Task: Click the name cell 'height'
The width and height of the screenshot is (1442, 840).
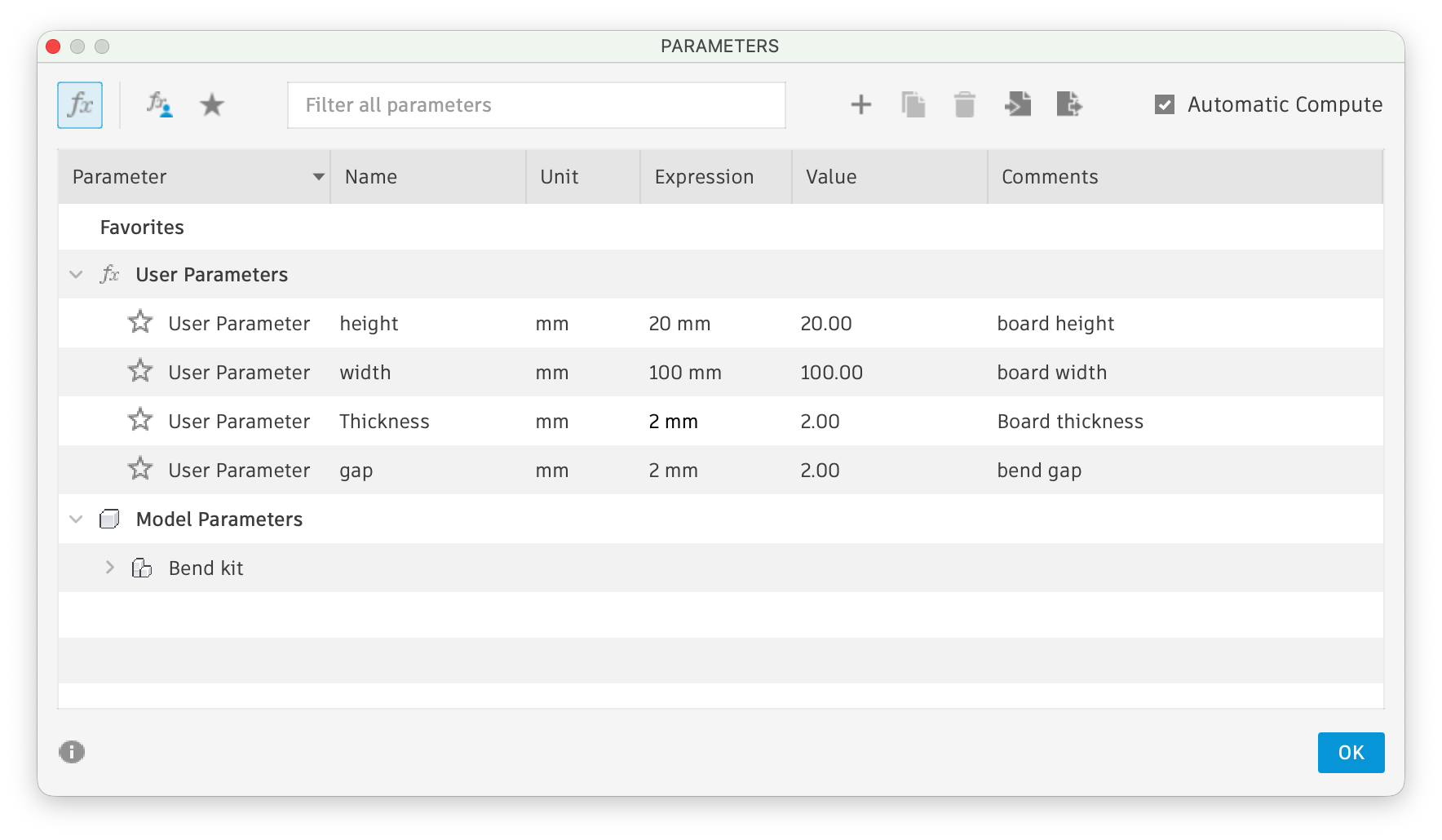Action: (x=369, y=324)
